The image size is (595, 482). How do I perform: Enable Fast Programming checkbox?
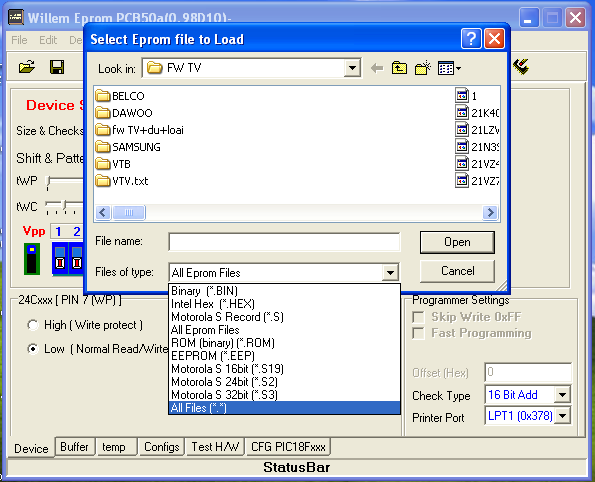[x=419, y=333]
